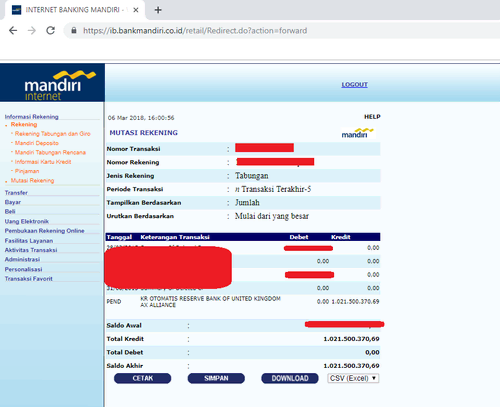This screenshot has height=407, width=500.
Task: Click the DOWNLOAD button
Action: (290, 378)
